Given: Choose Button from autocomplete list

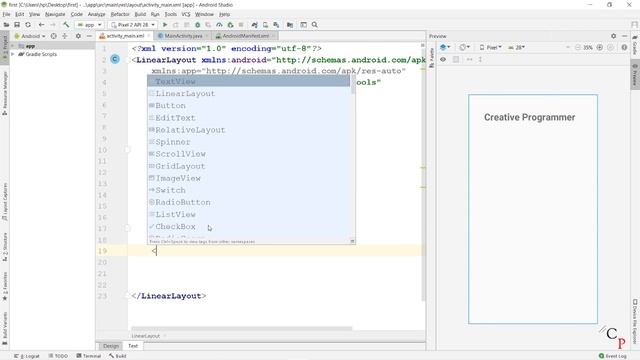Looking at the screenshot, I should point(249,106).
